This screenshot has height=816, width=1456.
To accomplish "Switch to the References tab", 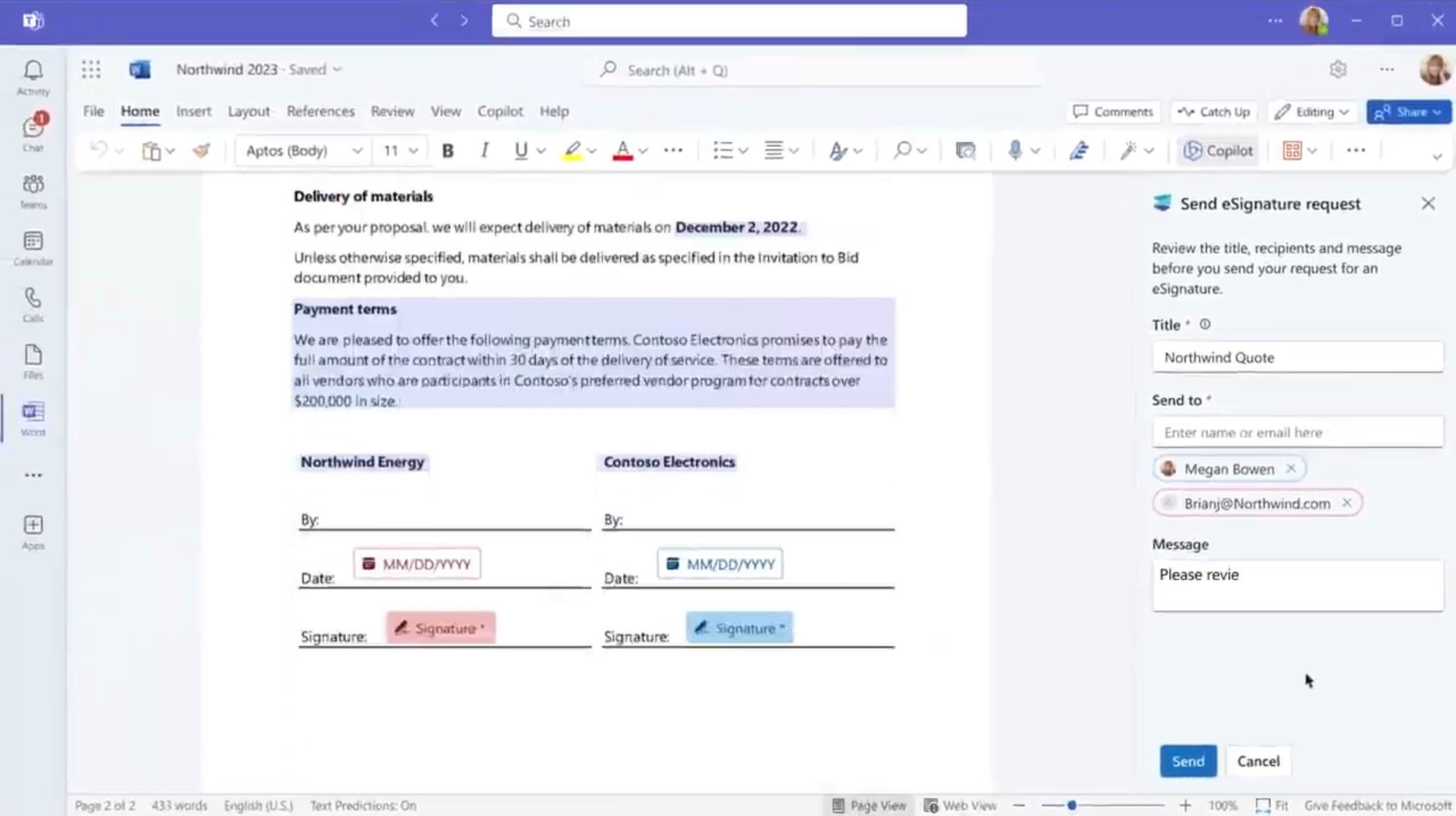I will coord(320,111).
